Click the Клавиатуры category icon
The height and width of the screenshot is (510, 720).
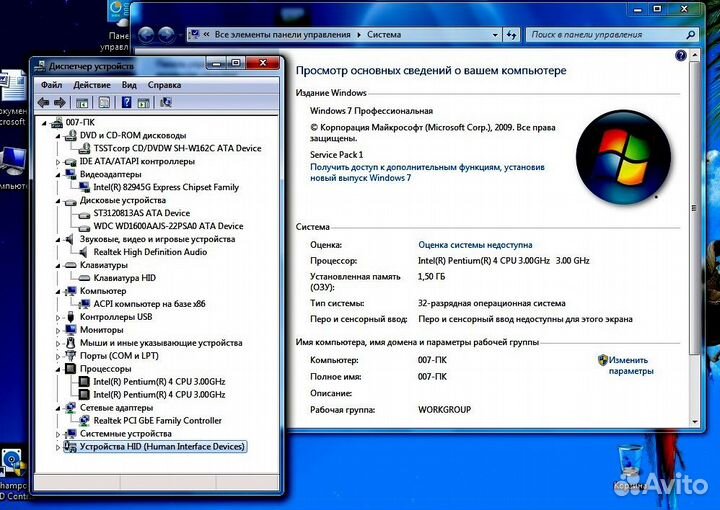[x=70, y=265]
